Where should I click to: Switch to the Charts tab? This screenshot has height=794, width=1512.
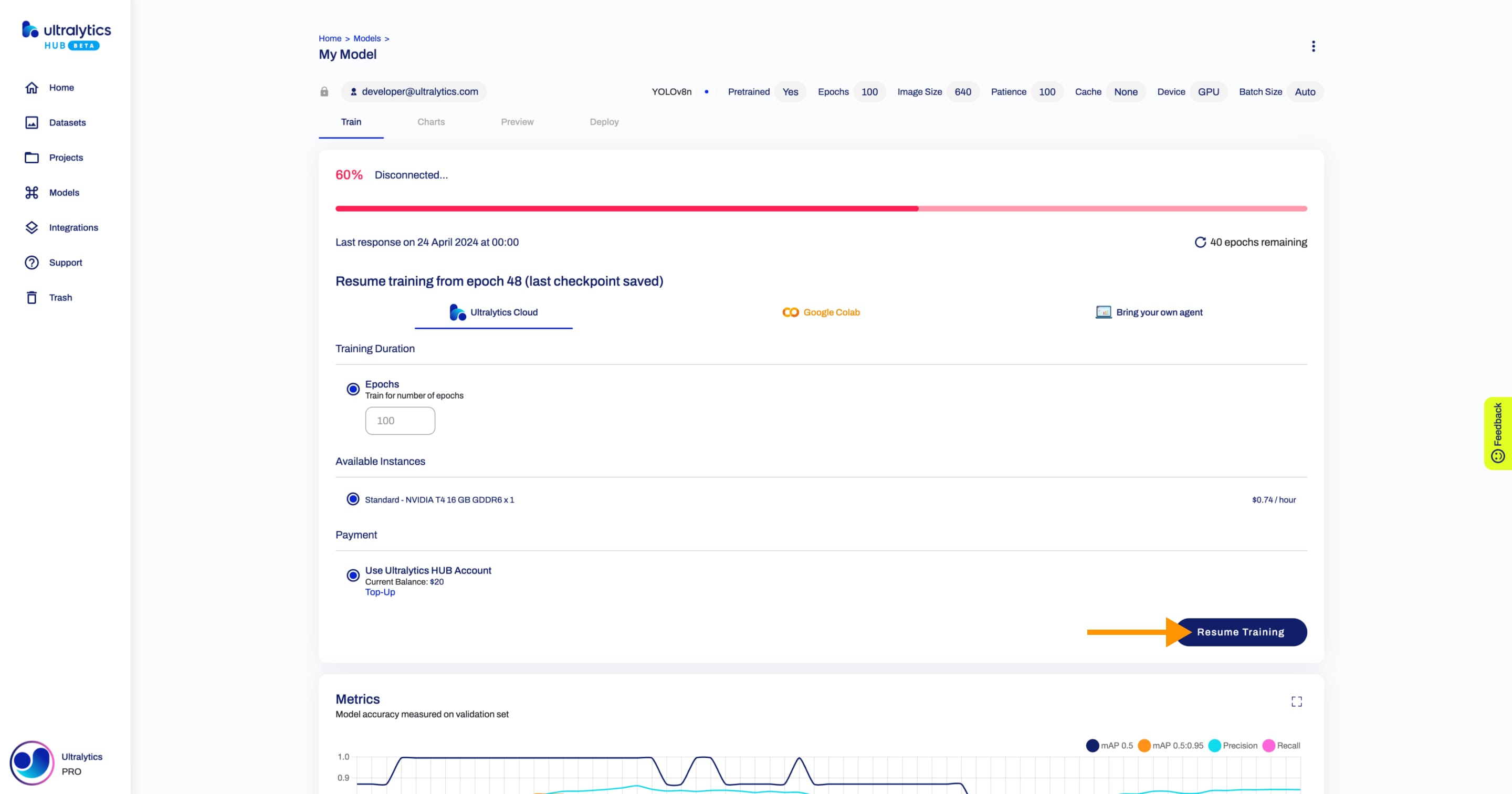click(431, 122)
